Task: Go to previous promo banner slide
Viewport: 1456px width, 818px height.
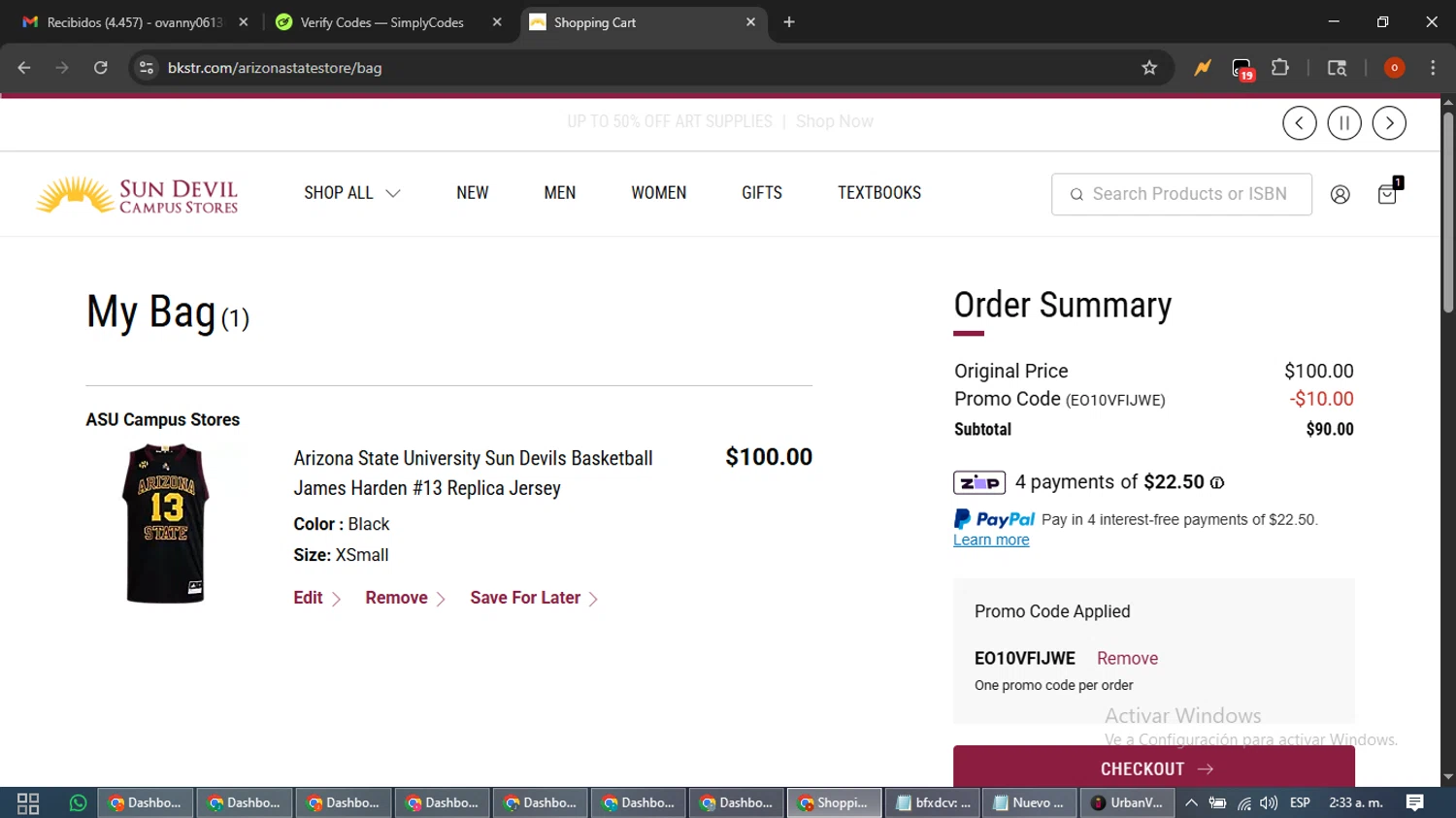Action: pos(1299,123)
